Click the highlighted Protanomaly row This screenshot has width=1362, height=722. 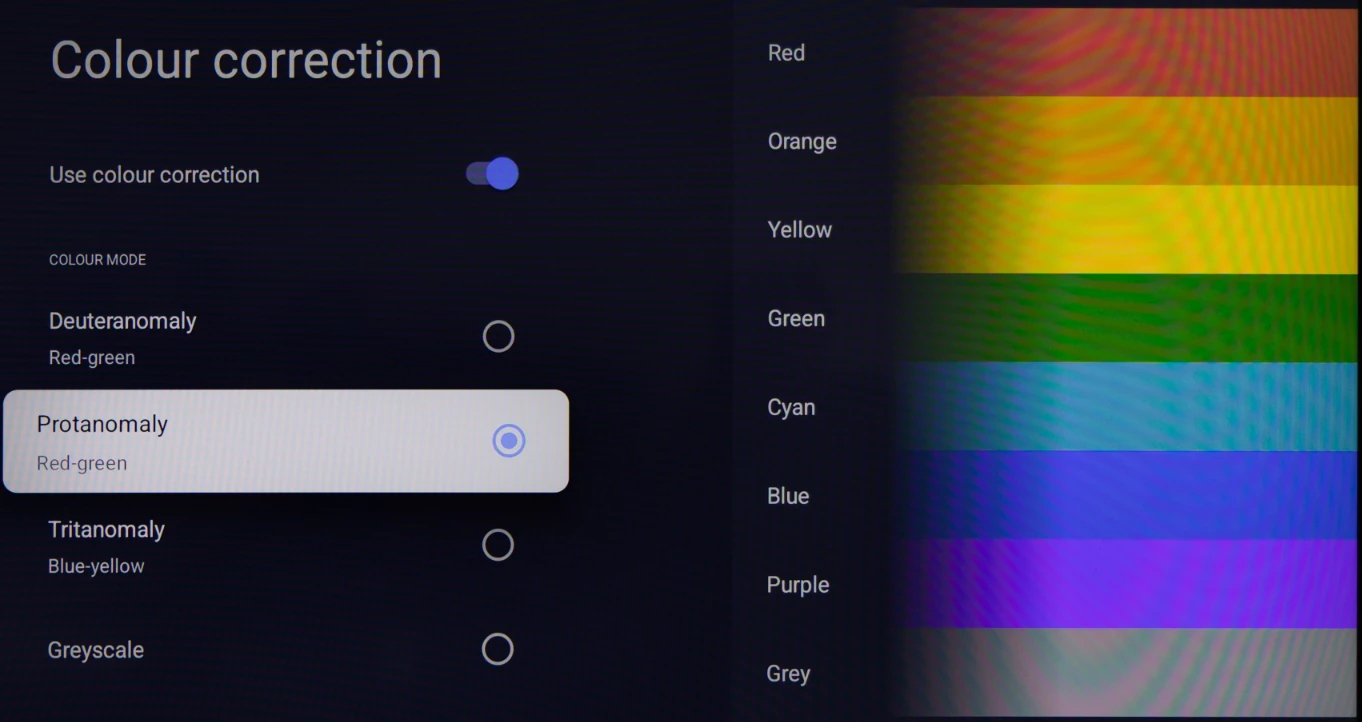286,441
